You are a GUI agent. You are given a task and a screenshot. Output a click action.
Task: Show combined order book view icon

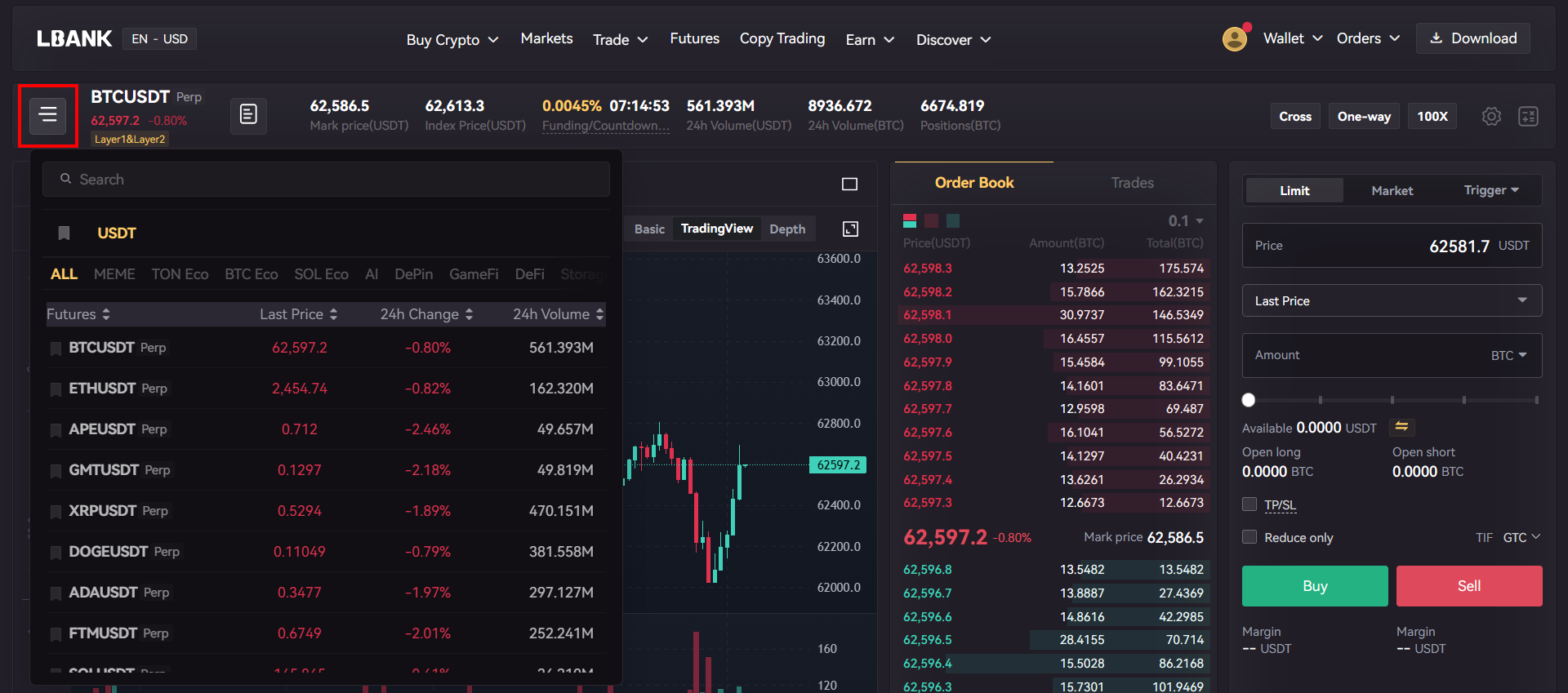pyautogui.click(x=910, y=220)
